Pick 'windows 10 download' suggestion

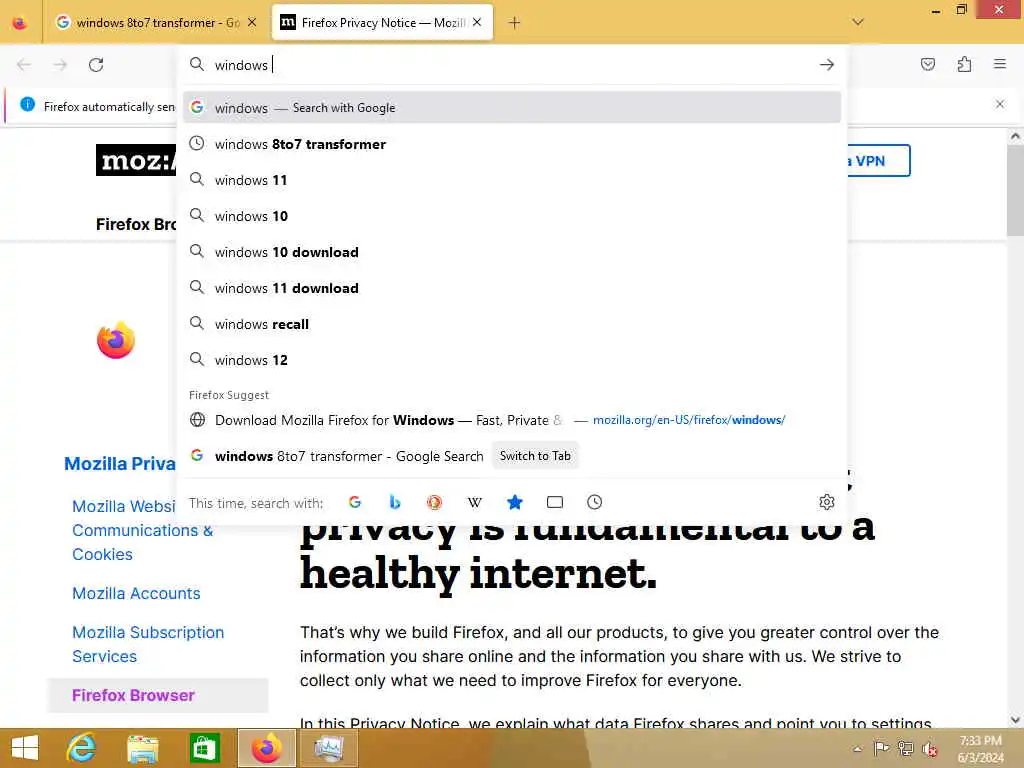[512, 252]
